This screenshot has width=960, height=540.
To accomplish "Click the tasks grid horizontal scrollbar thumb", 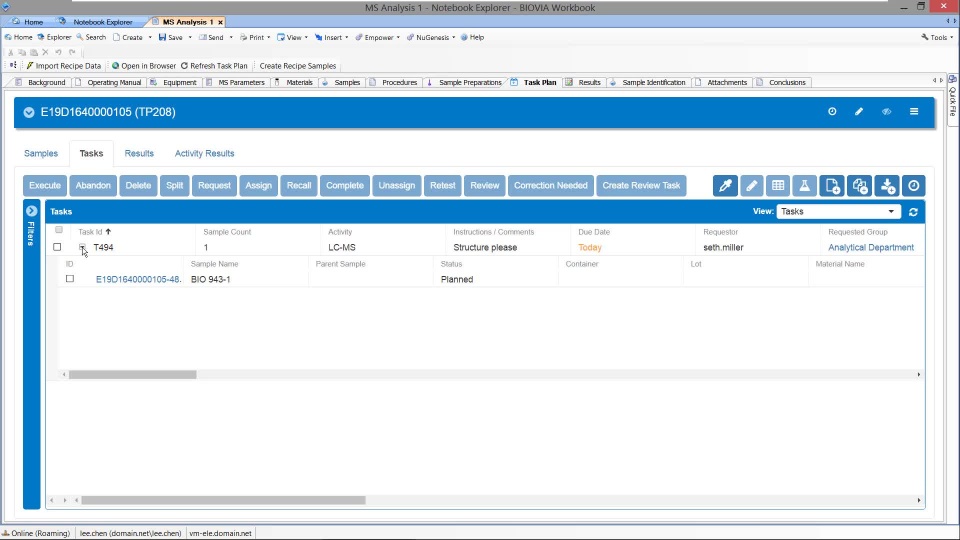I will (132, 375).
